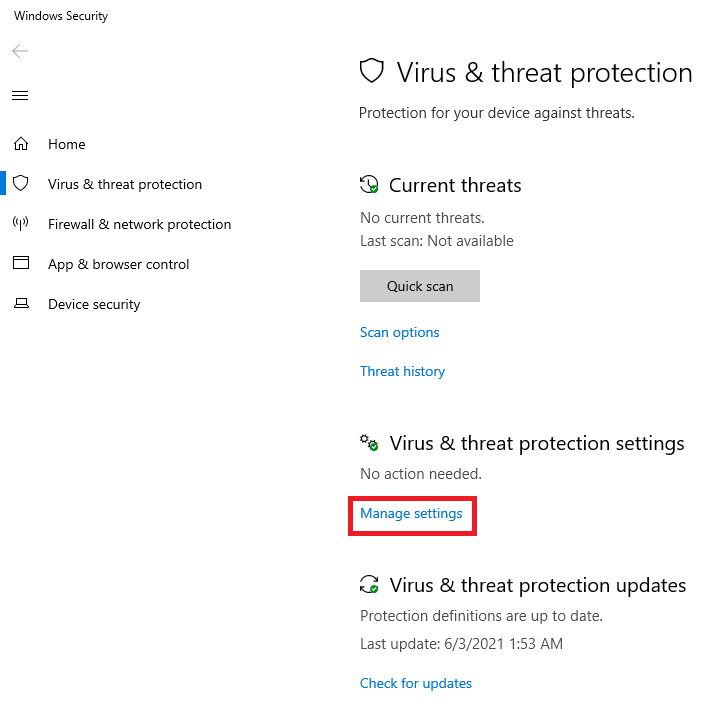Start a Quick scan
This screenshot has height=701, width=723.
[420, 286]
